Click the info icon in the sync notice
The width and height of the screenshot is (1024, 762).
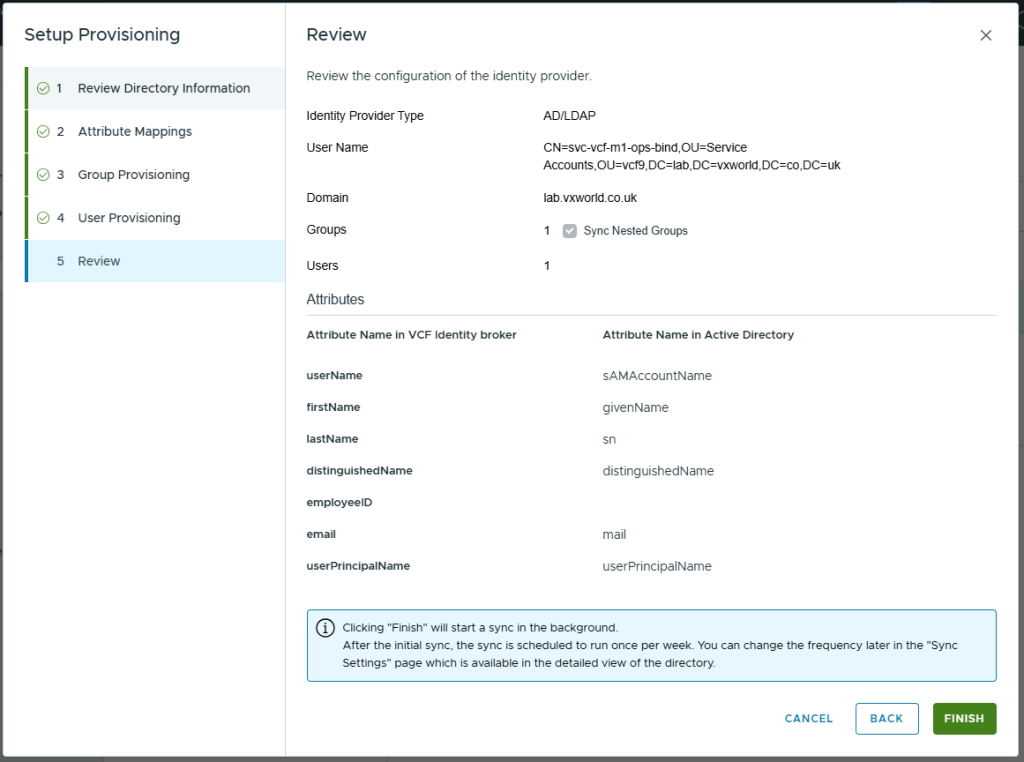(x=325, y=628)
